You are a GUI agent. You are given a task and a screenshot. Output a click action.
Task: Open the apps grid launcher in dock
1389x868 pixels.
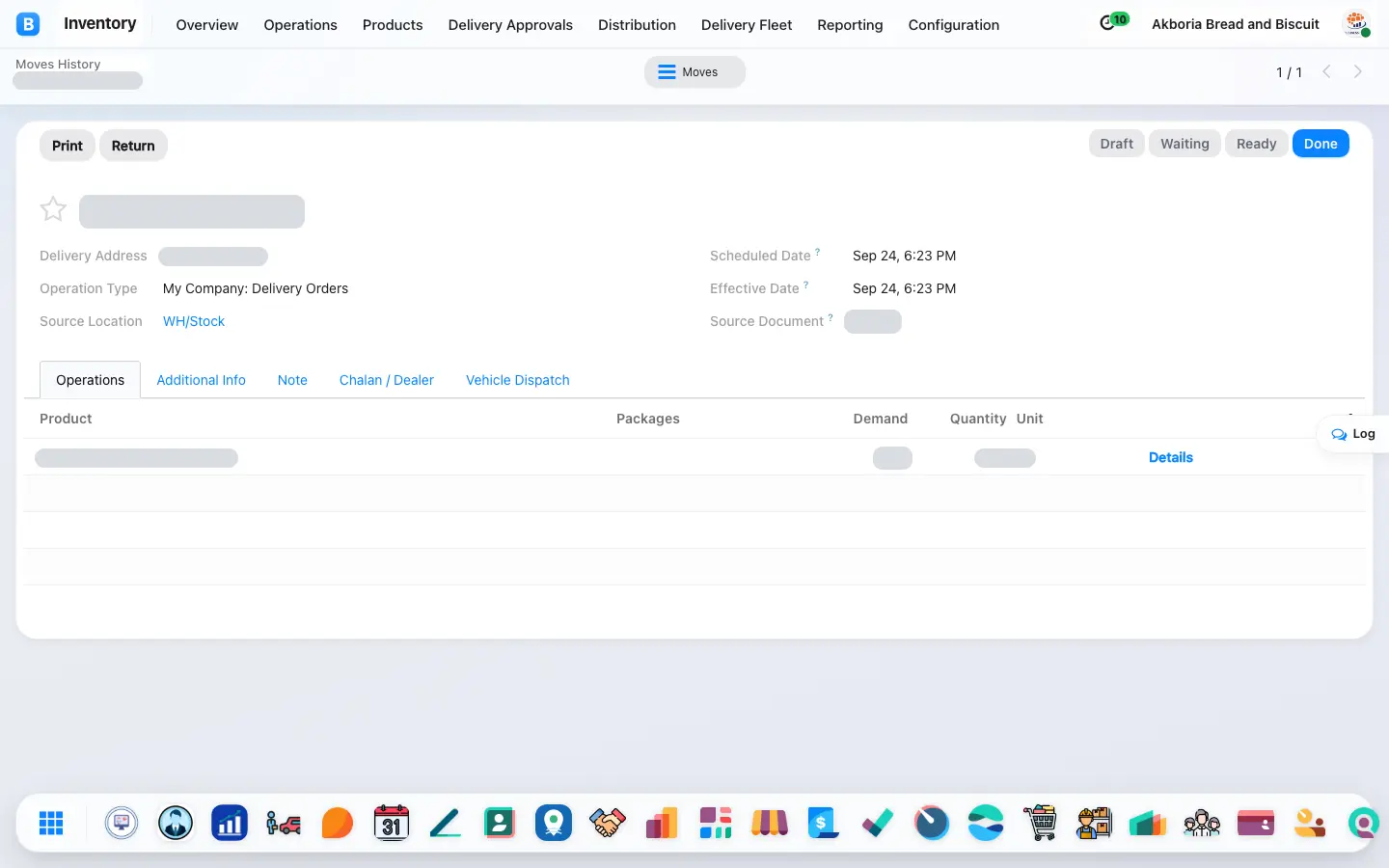pos(51,823)
